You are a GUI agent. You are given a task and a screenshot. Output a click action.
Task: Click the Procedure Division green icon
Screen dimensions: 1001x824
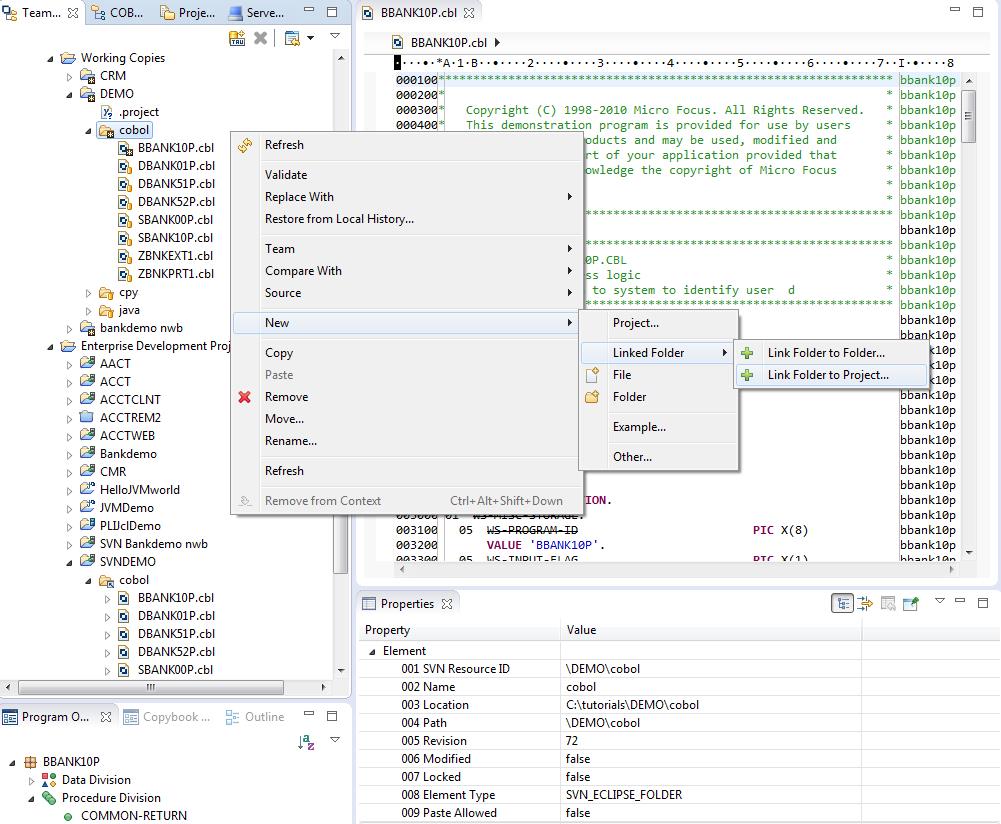coord(49,798)
